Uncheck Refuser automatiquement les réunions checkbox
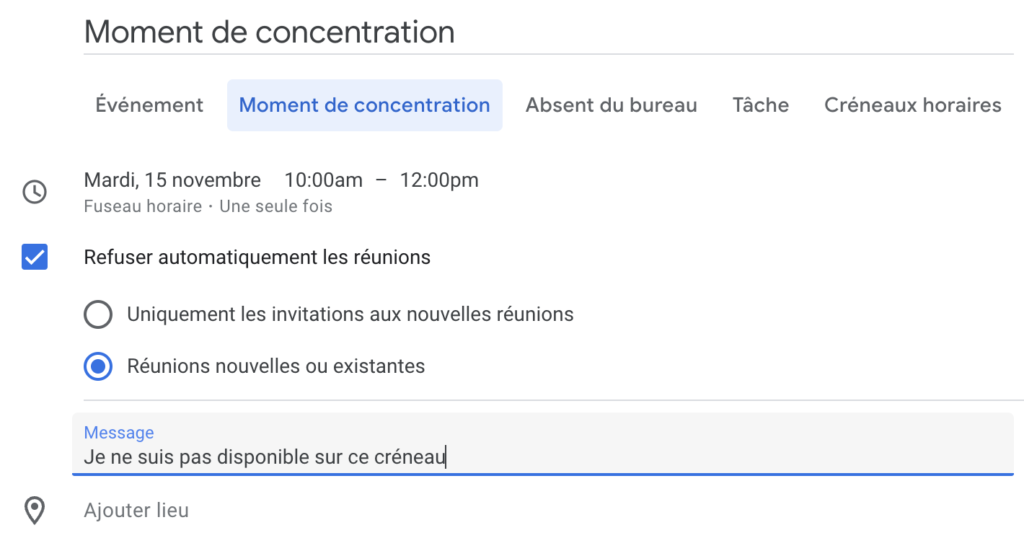Screen dimensions: 1024x538 (x=35, y=257)
